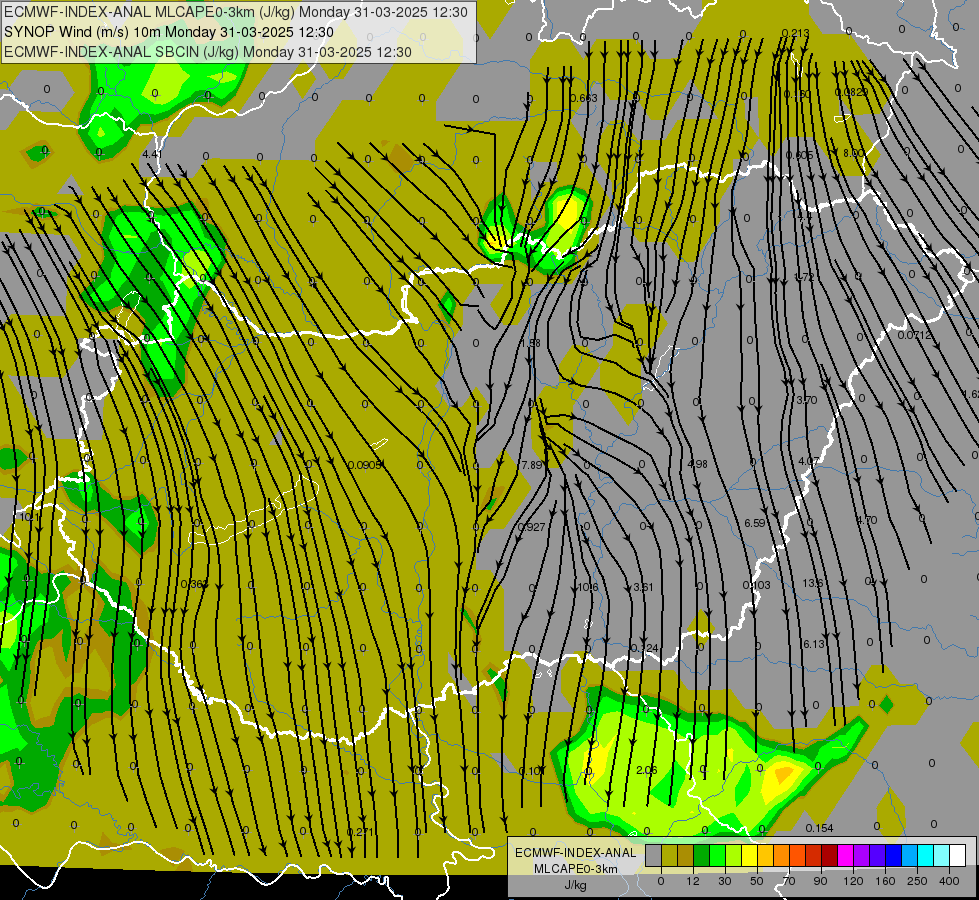
Task: Click the map value 0.663
Action: (584, 98)
